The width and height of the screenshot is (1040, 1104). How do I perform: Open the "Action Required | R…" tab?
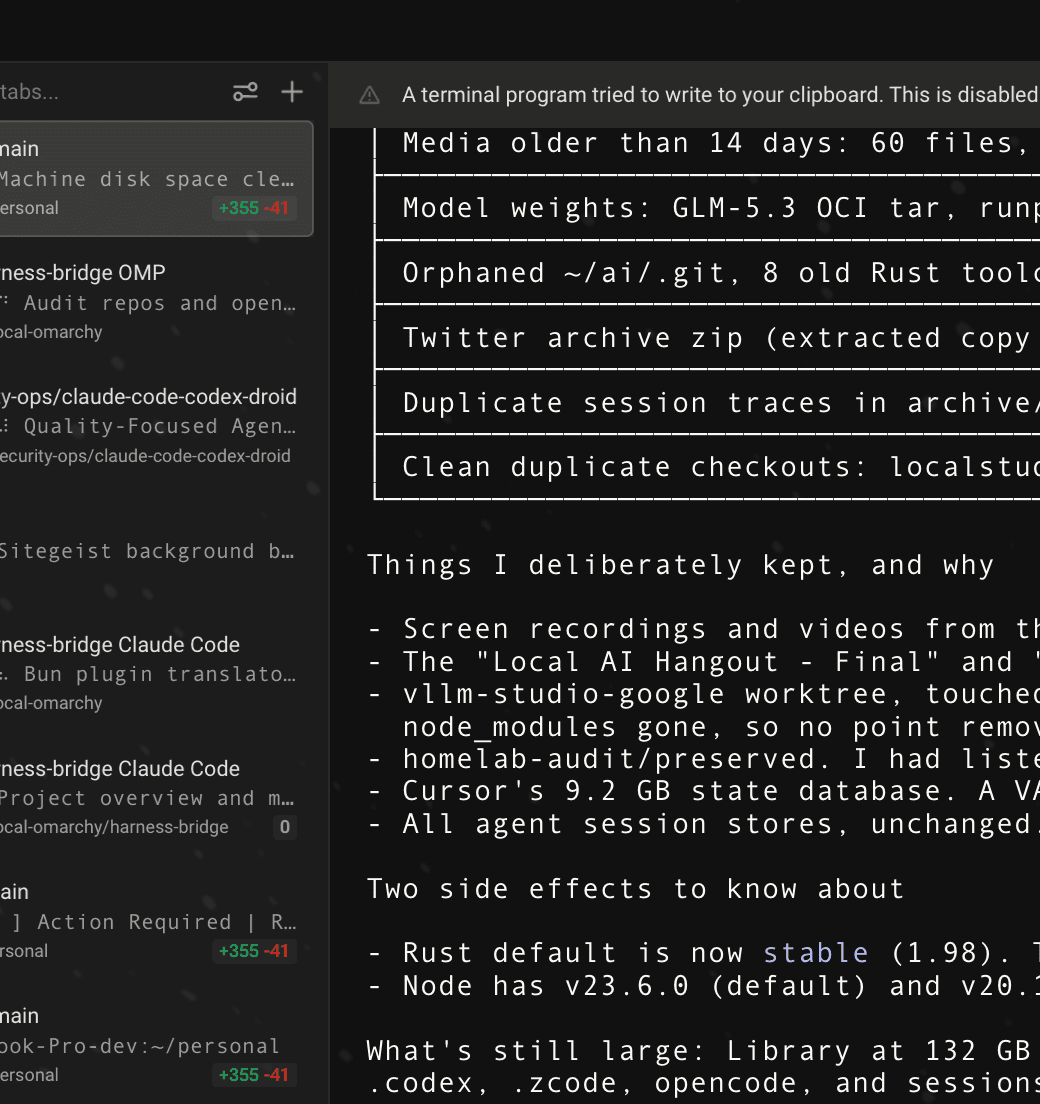[155, 922]
